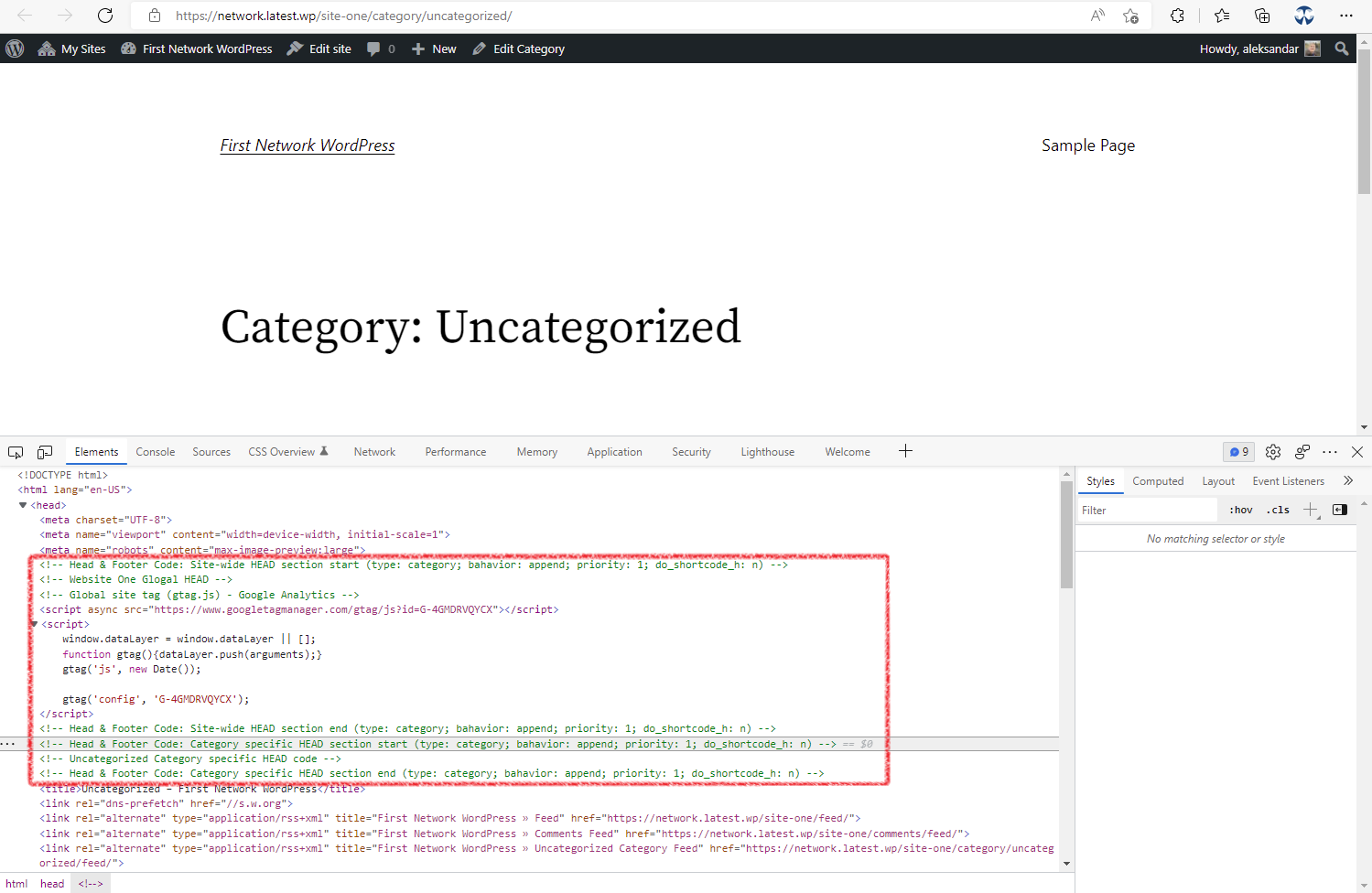Show more sidebar tabs chevron

(1348, 481)
